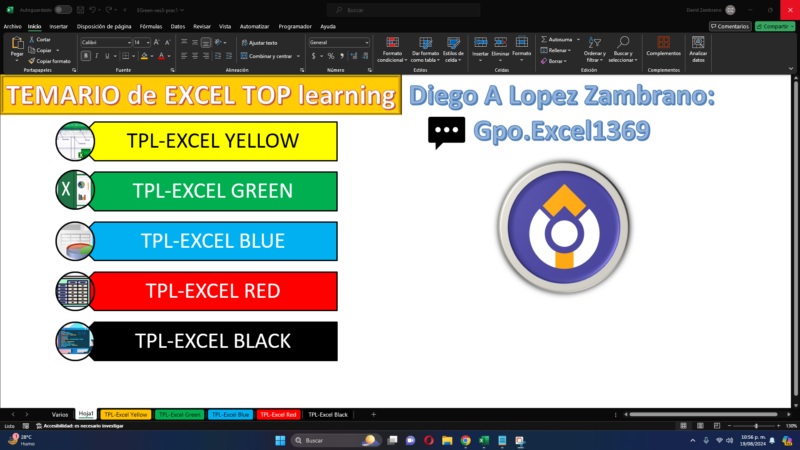Open Buscar y seleccionar
800x450 pixels.
point(623,49)
